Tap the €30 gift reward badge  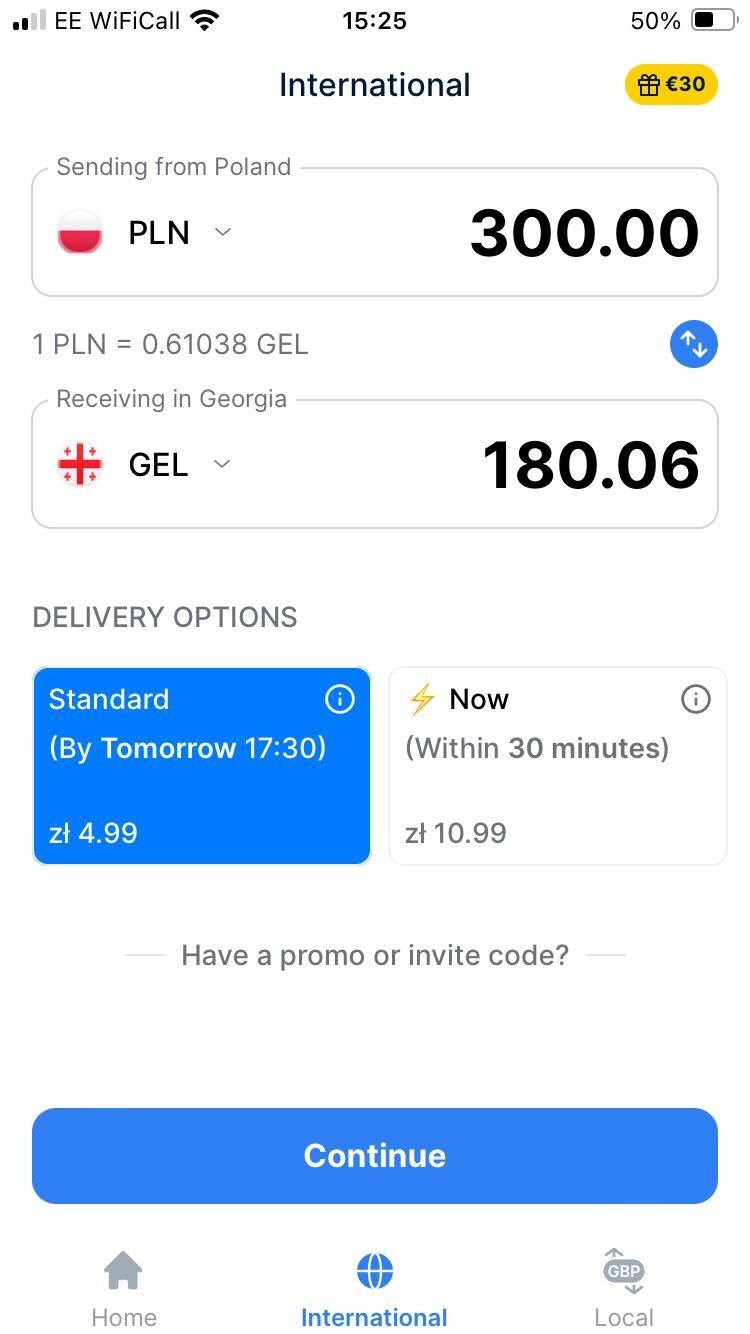pyautogui.click(x=671, y=84)
